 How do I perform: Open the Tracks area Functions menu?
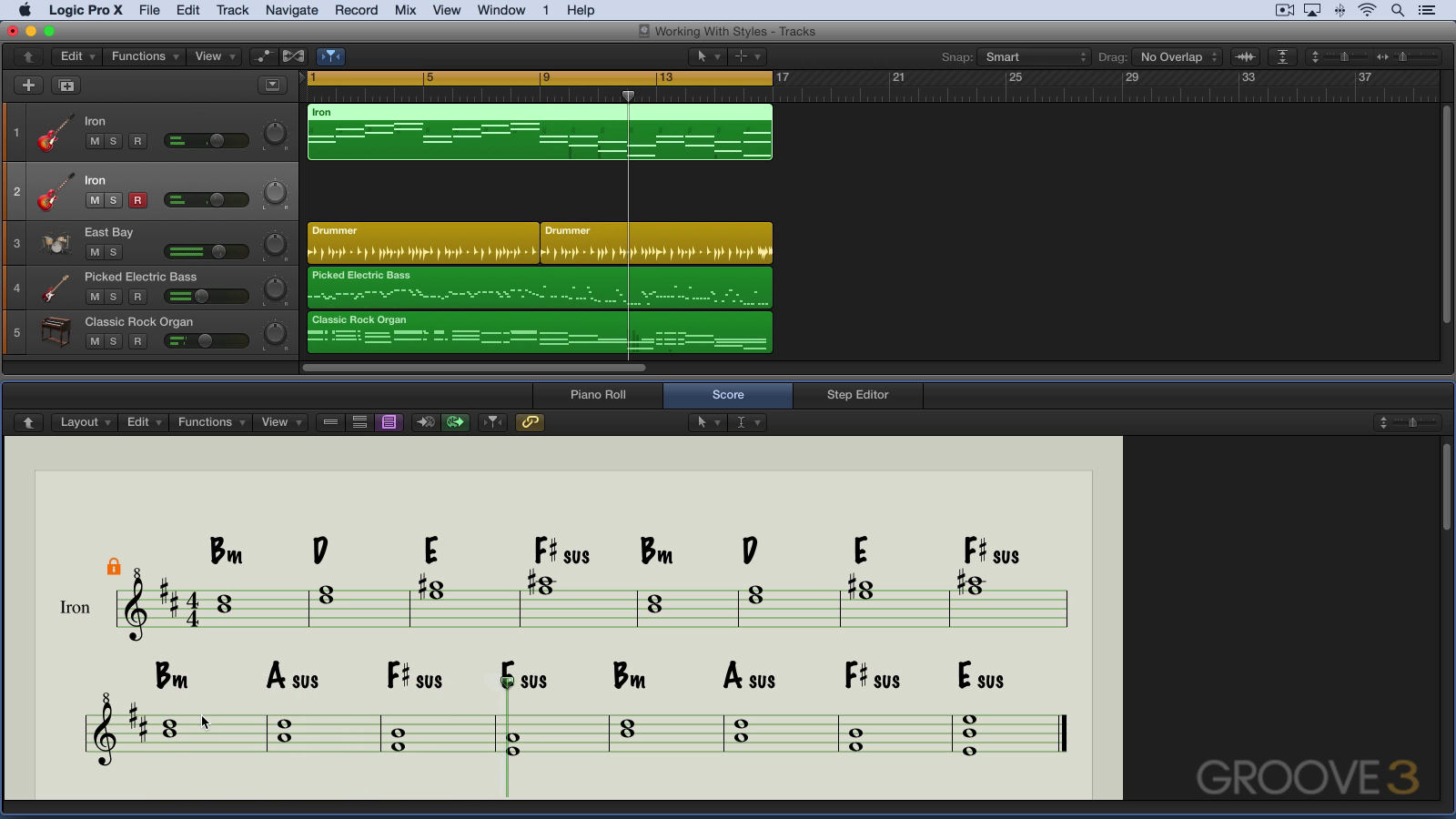click(144, 56)
